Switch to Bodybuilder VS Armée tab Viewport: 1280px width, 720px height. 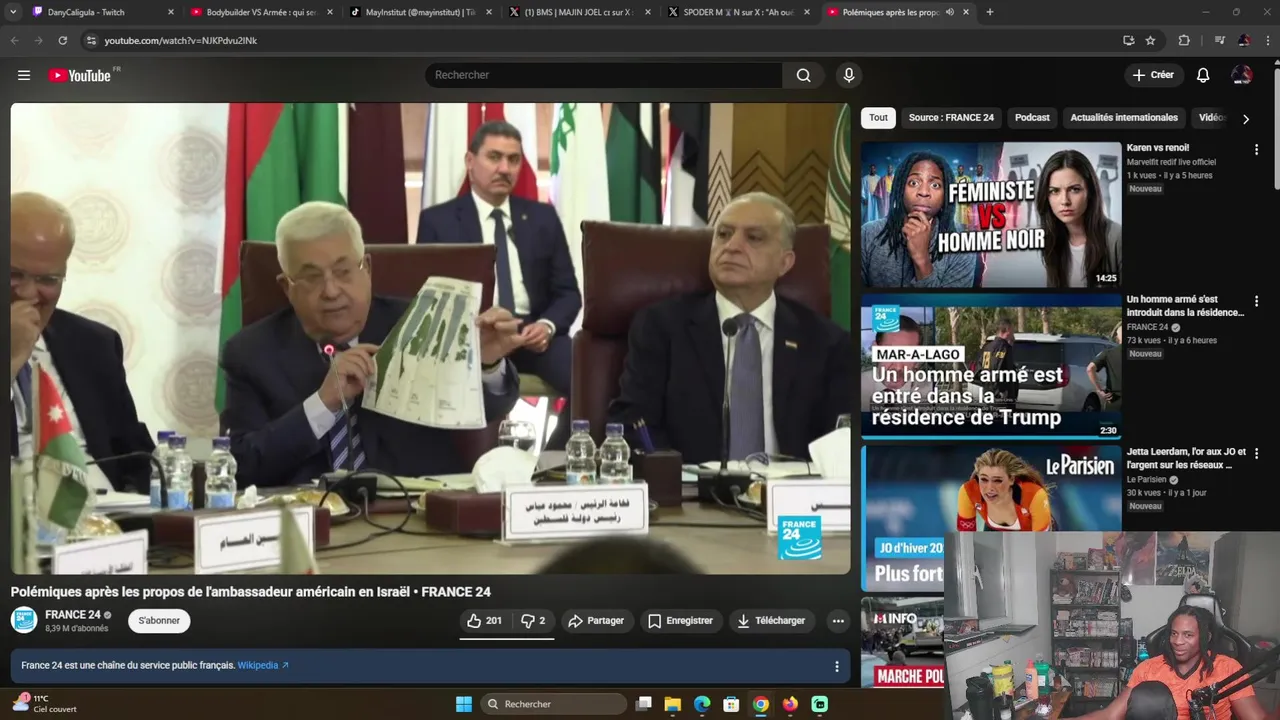(x=260, y=12)
